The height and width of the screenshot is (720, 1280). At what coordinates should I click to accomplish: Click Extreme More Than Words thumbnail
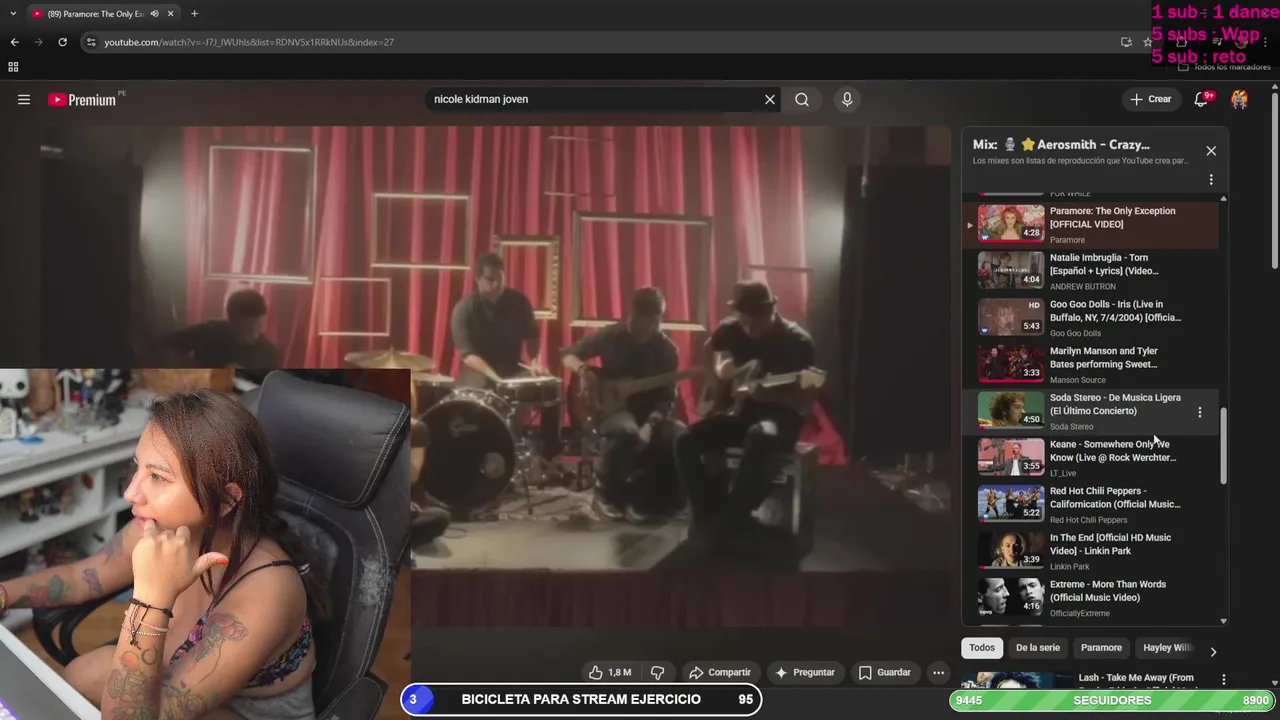point(1011,597)
